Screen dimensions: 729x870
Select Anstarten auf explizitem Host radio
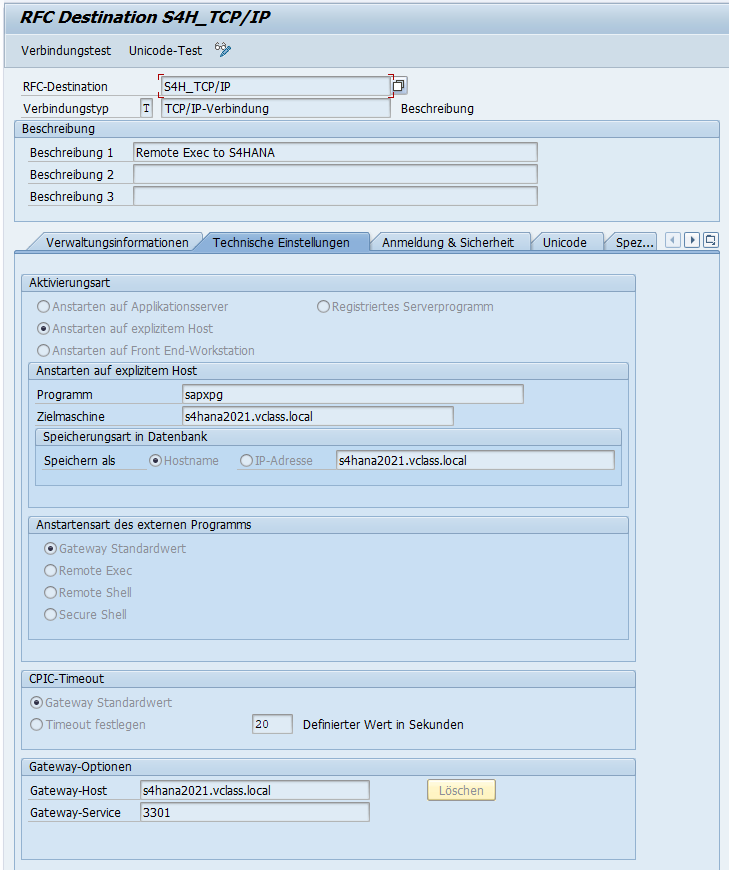pos(43,328)
